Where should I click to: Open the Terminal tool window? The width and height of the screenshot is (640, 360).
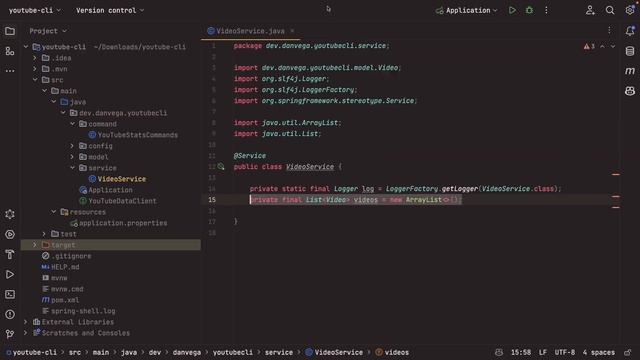click(10, 294)
